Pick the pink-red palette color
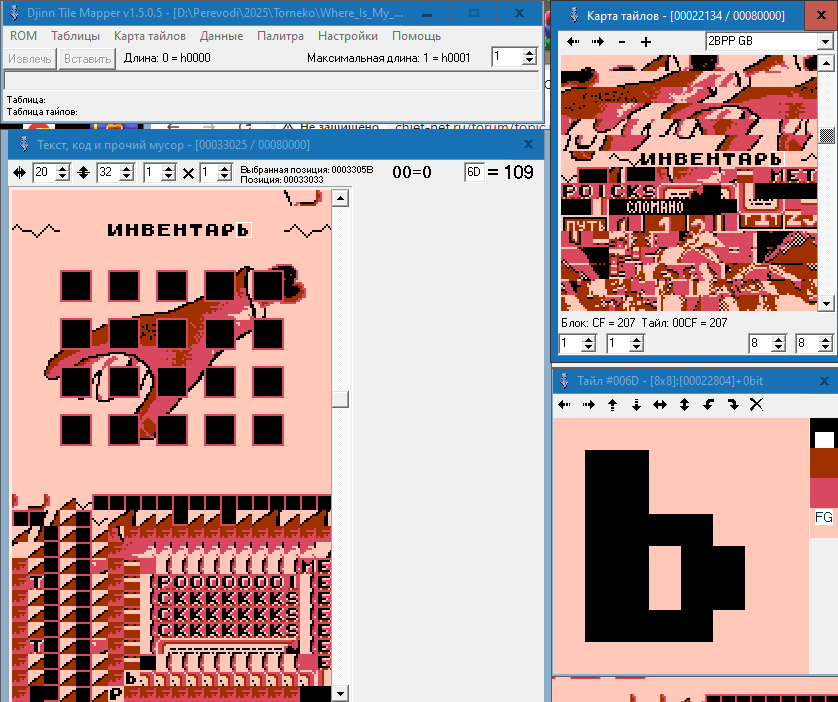The height and width of the screenshot is (702, 838). point(824,493)
